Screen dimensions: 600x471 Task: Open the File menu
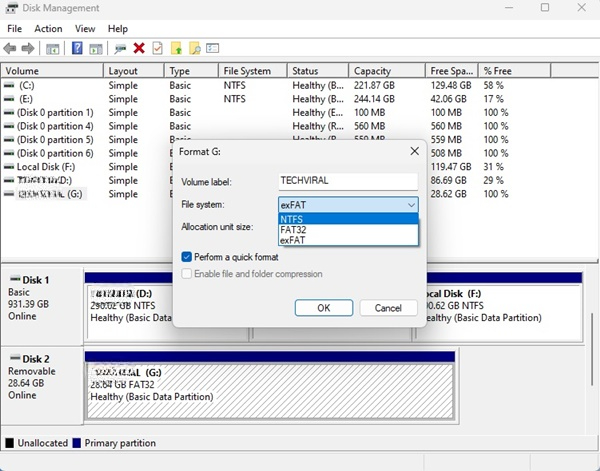[x=15, y=29]
